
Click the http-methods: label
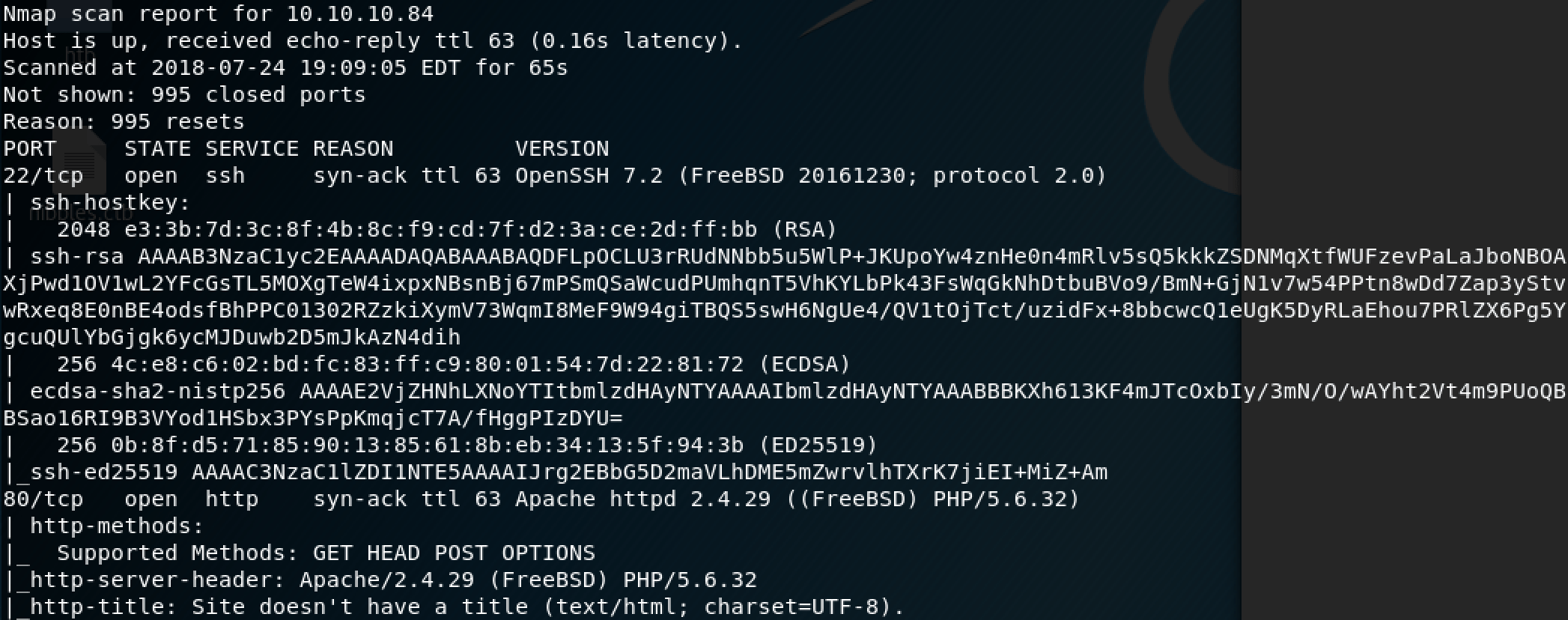point(116,526)
